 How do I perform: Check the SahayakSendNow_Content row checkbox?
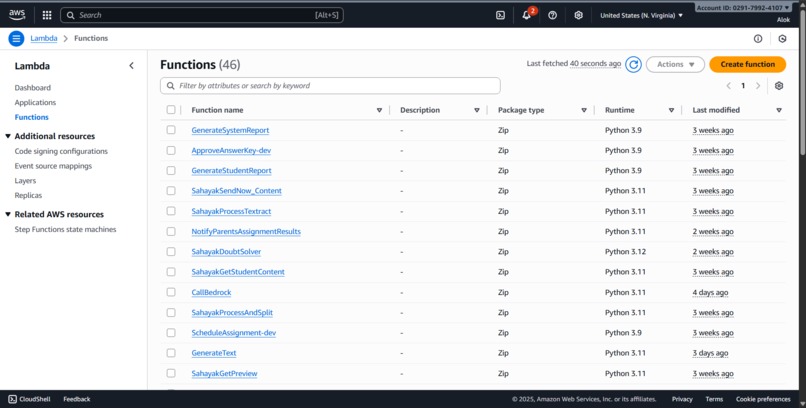171,191
